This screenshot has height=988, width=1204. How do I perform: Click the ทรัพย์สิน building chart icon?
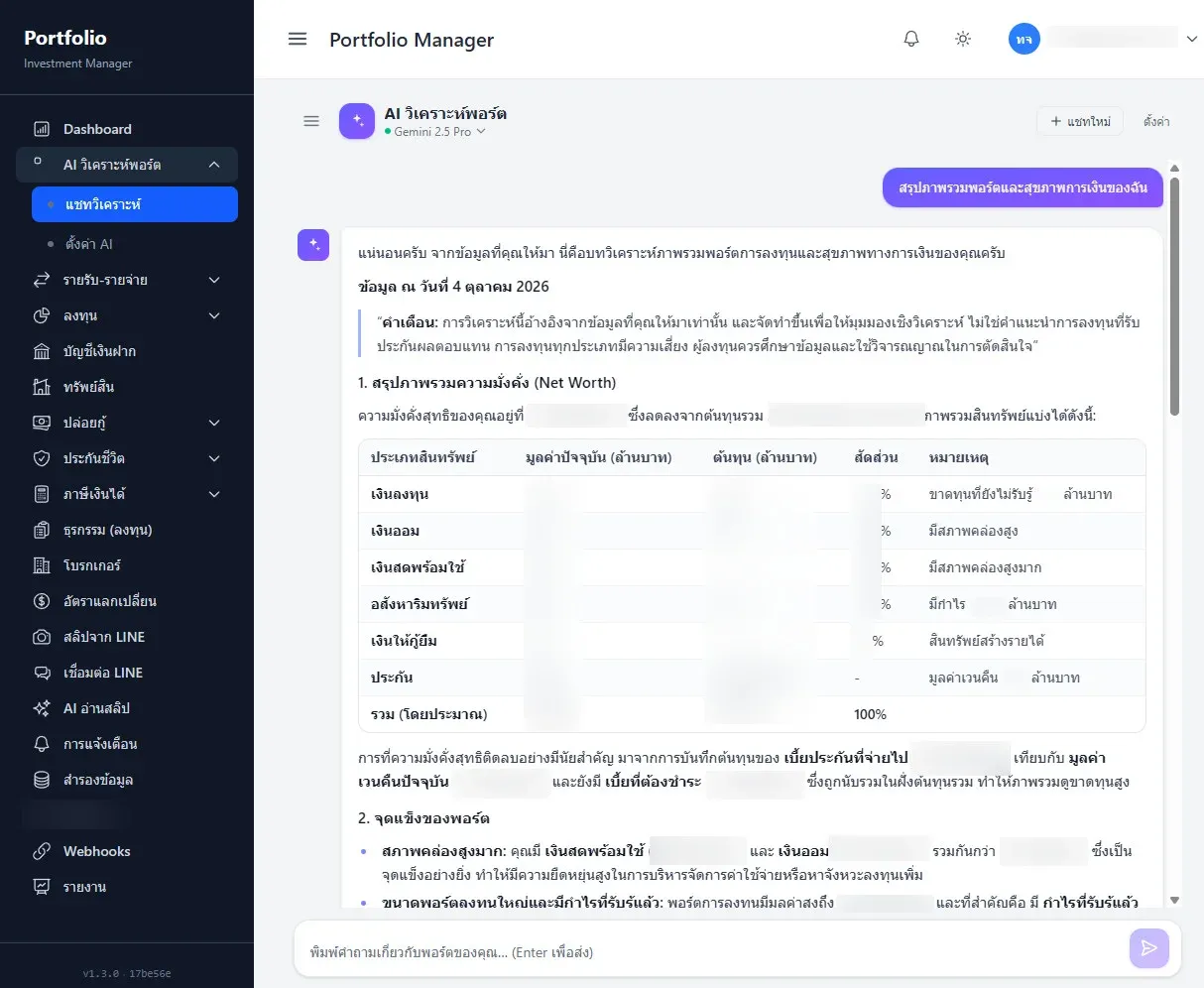tap(42, 387)
